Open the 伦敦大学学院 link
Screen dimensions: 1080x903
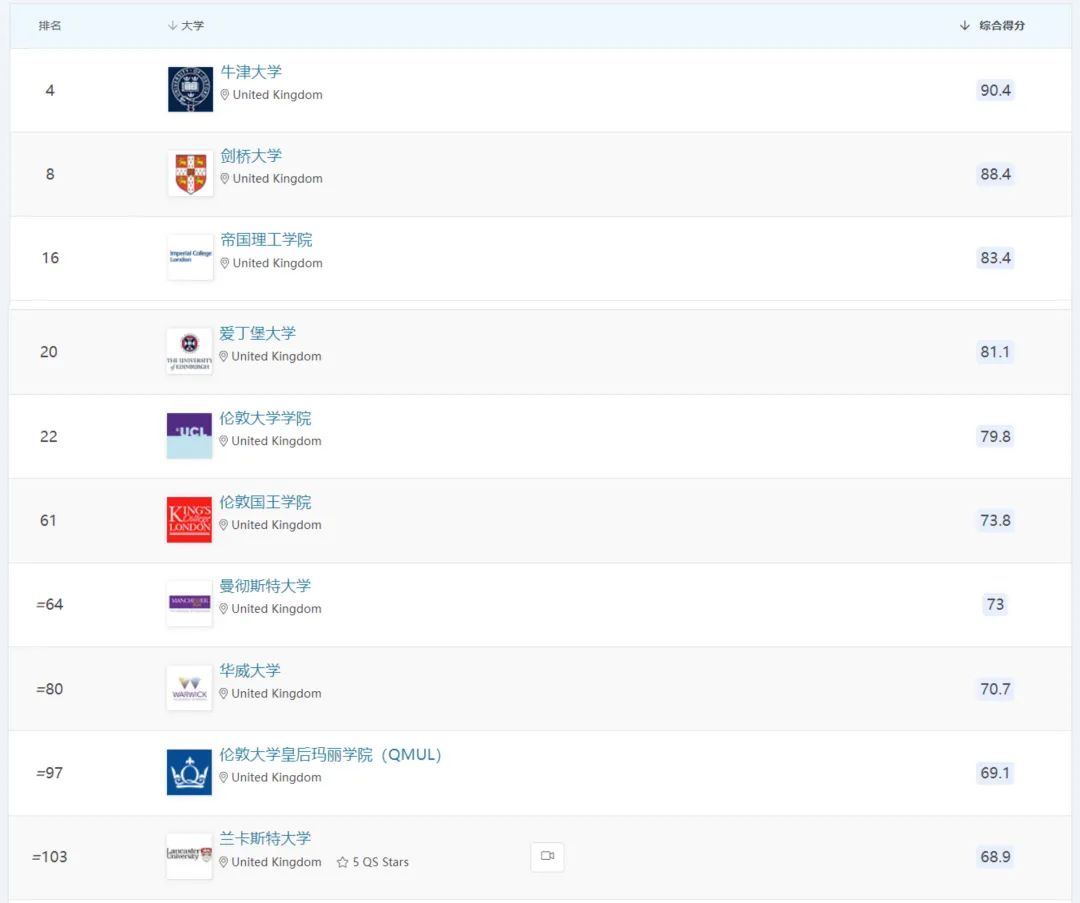click(265, 418)
